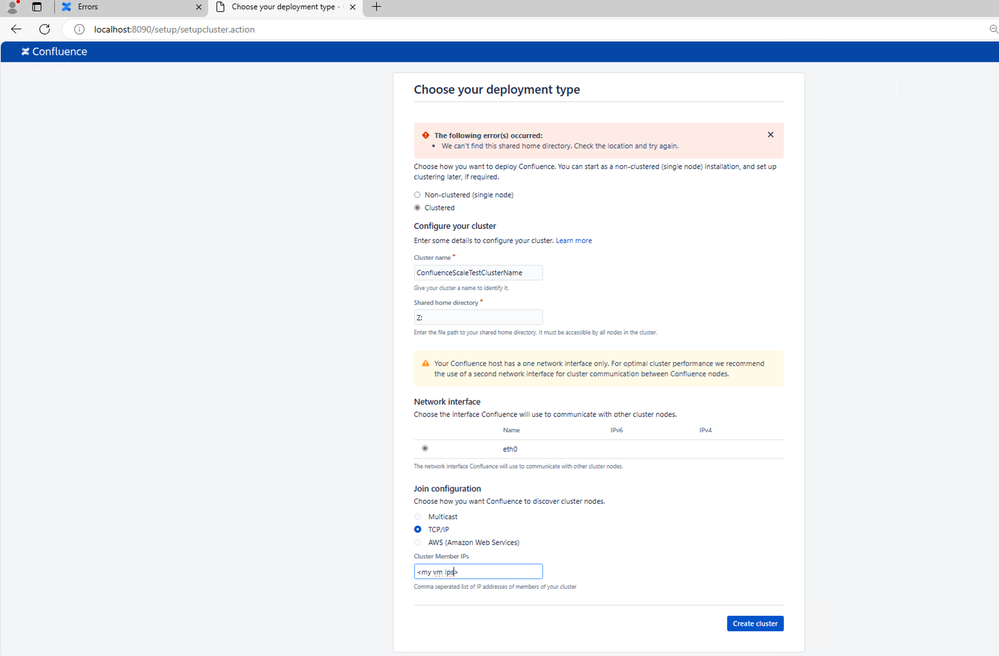View site information icon in address bar
Viewport: 999px width, 656px height.
(79, 29)
